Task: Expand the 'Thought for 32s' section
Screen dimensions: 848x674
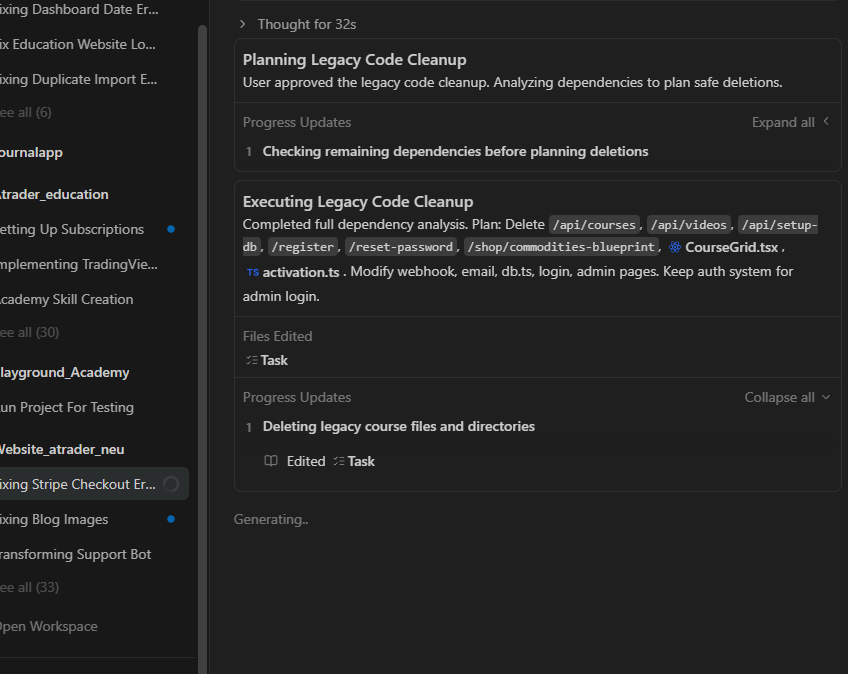Action: (x=298, y=23)
